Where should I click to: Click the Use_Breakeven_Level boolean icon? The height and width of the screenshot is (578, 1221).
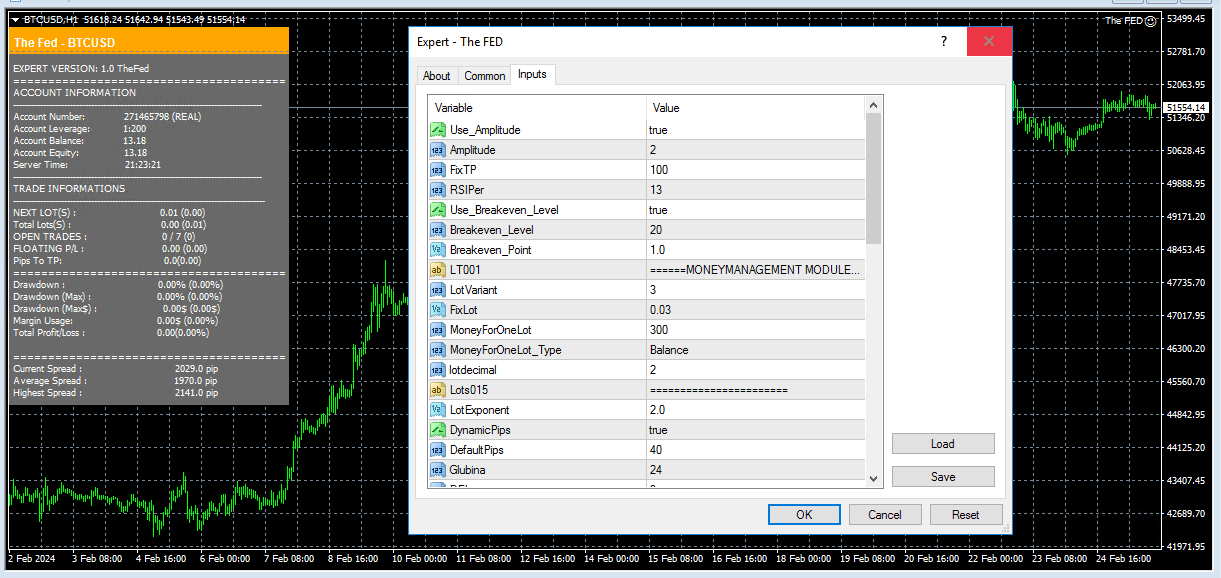(x=437, y=210)
